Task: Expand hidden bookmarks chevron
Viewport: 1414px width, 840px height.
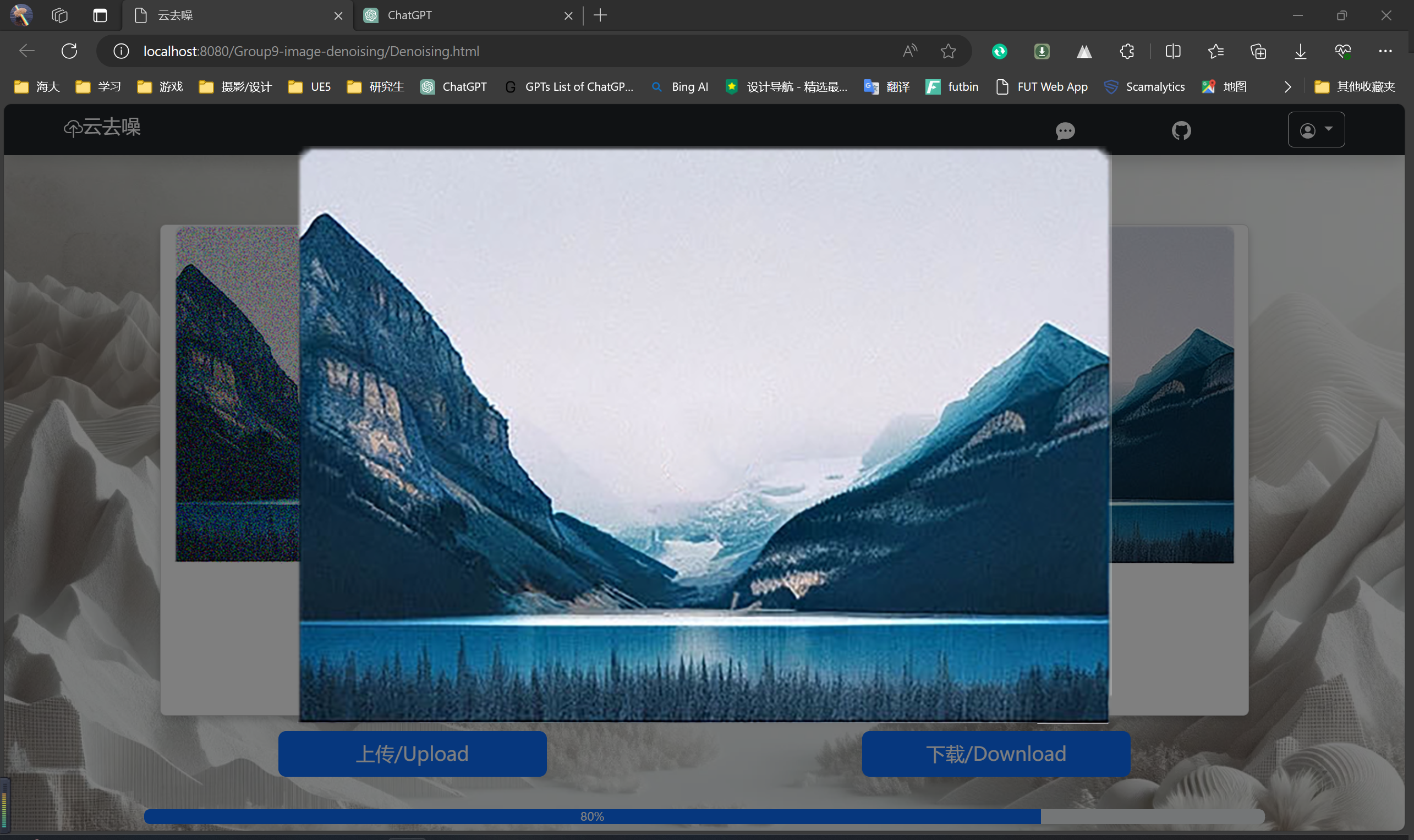Action: pos(1287,86)
